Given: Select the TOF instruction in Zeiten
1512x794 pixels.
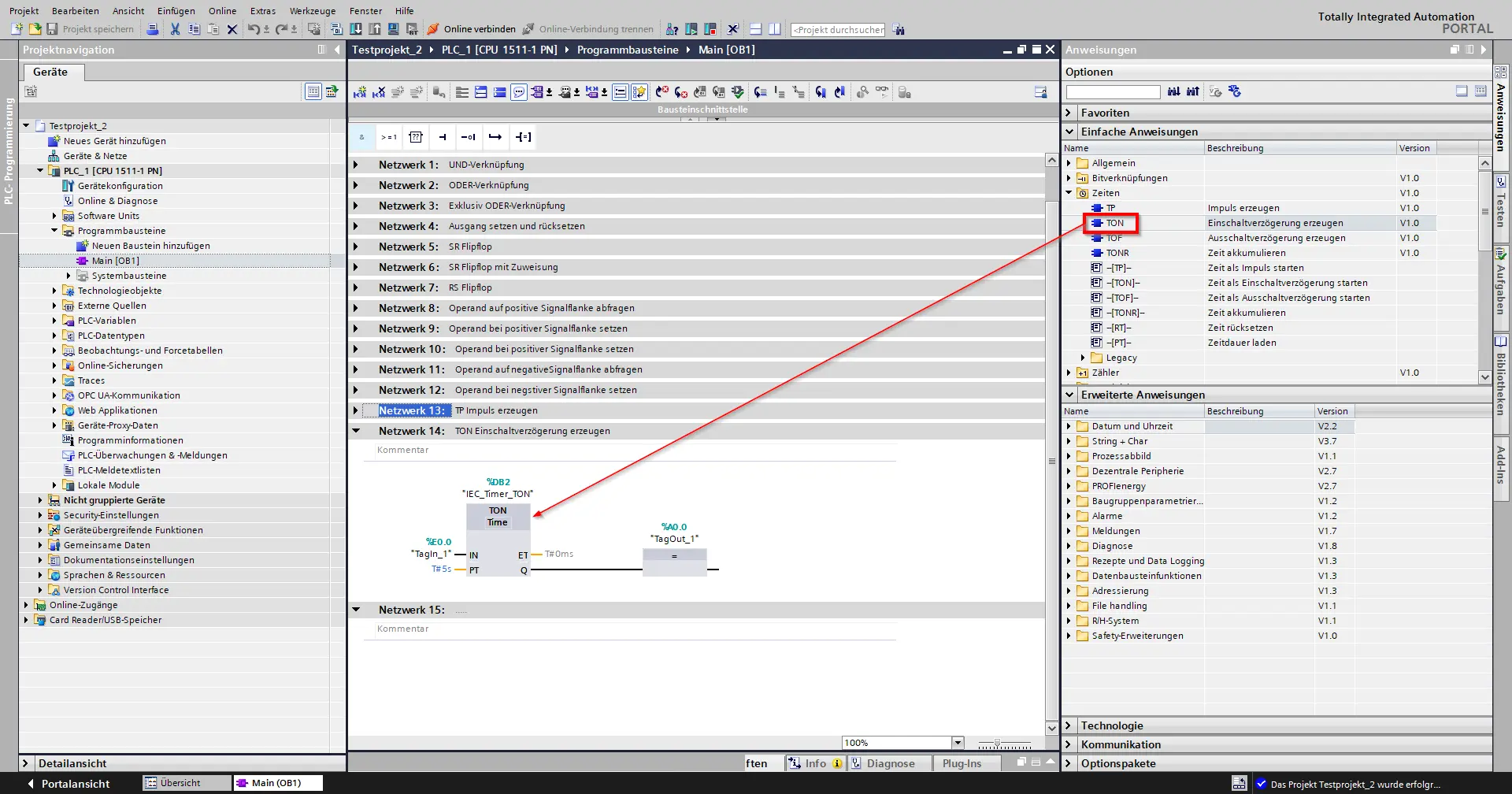Looking at the screenshot, I should point(1114,238).
